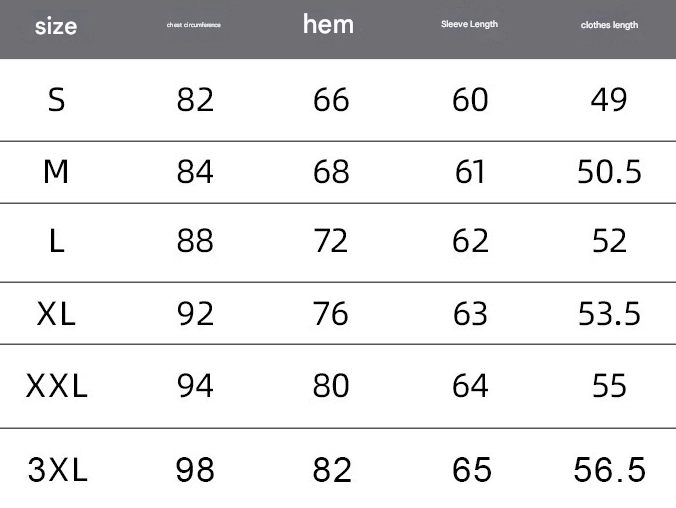Select chest value 94 in XXL row

tap(195, 386)
